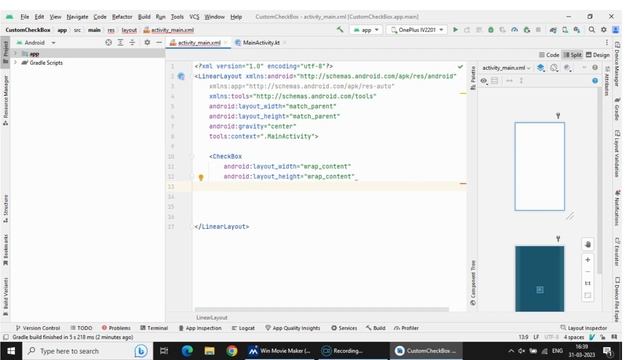Open the File menu

(x=24, y=17)
